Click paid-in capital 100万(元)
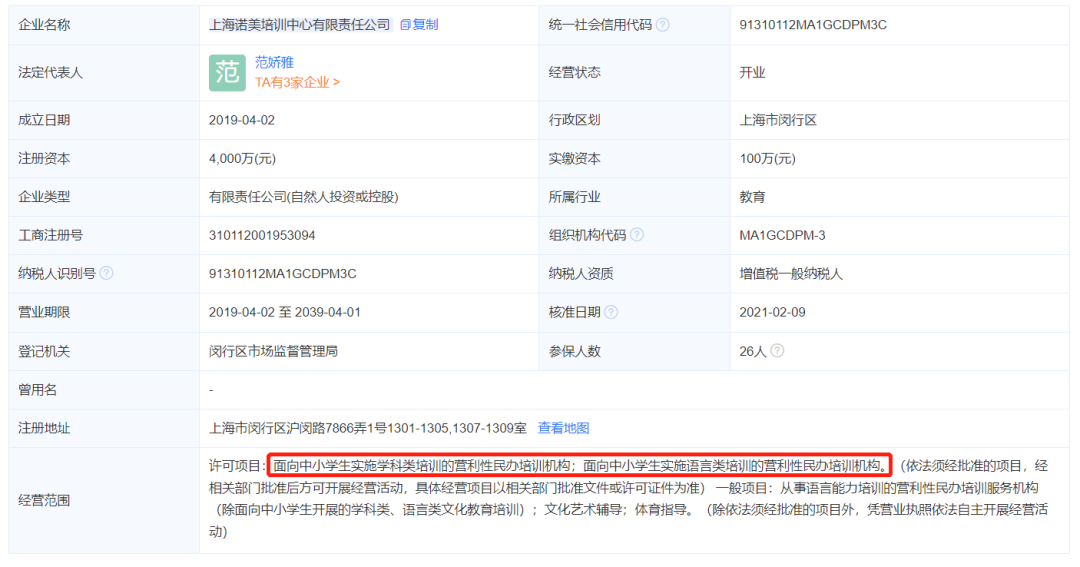 point(767,159)
